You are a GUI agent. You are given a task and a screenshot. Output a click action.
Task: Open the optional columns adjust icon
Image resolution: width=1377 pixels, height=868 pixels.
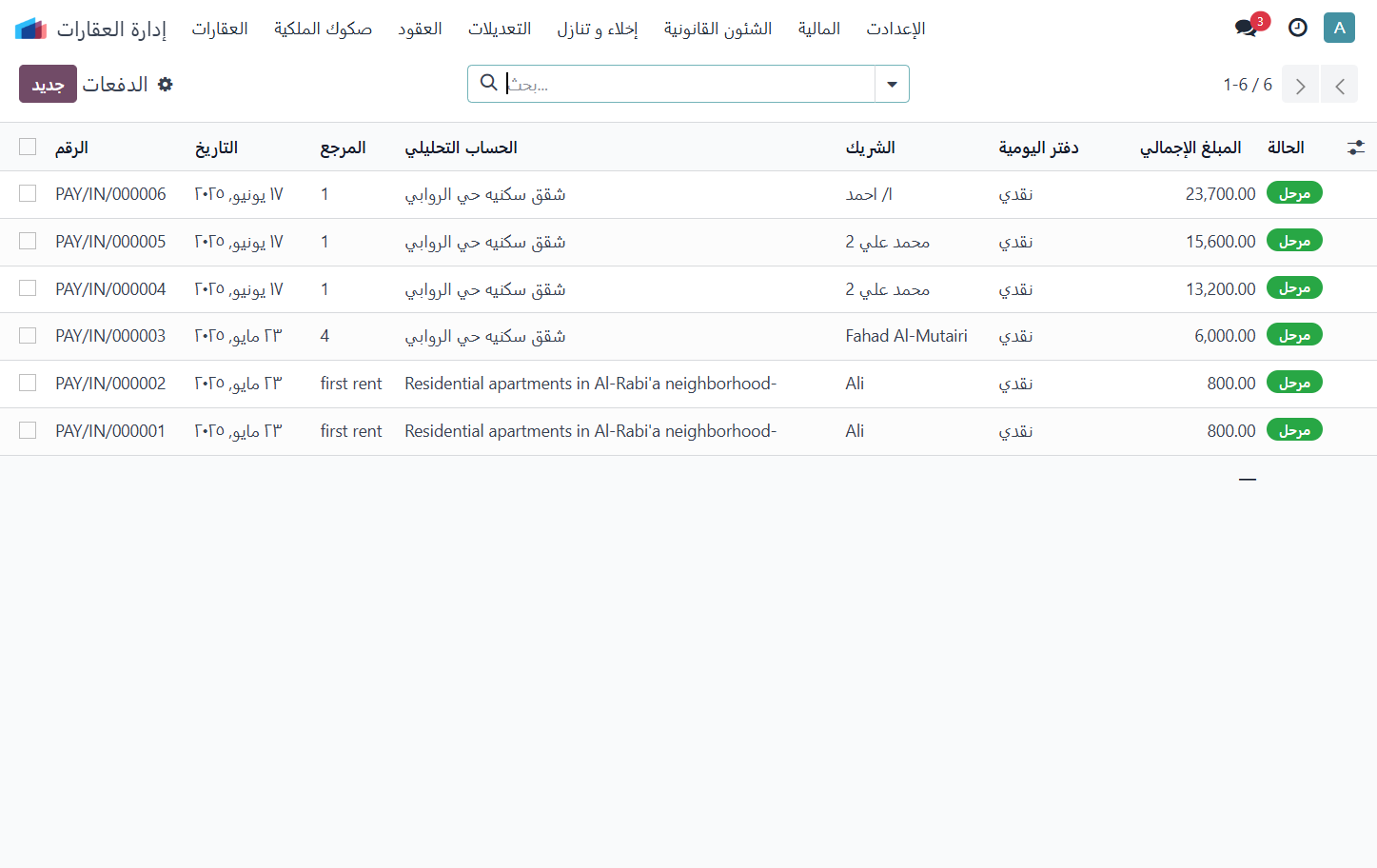(x=1355, y=148)
